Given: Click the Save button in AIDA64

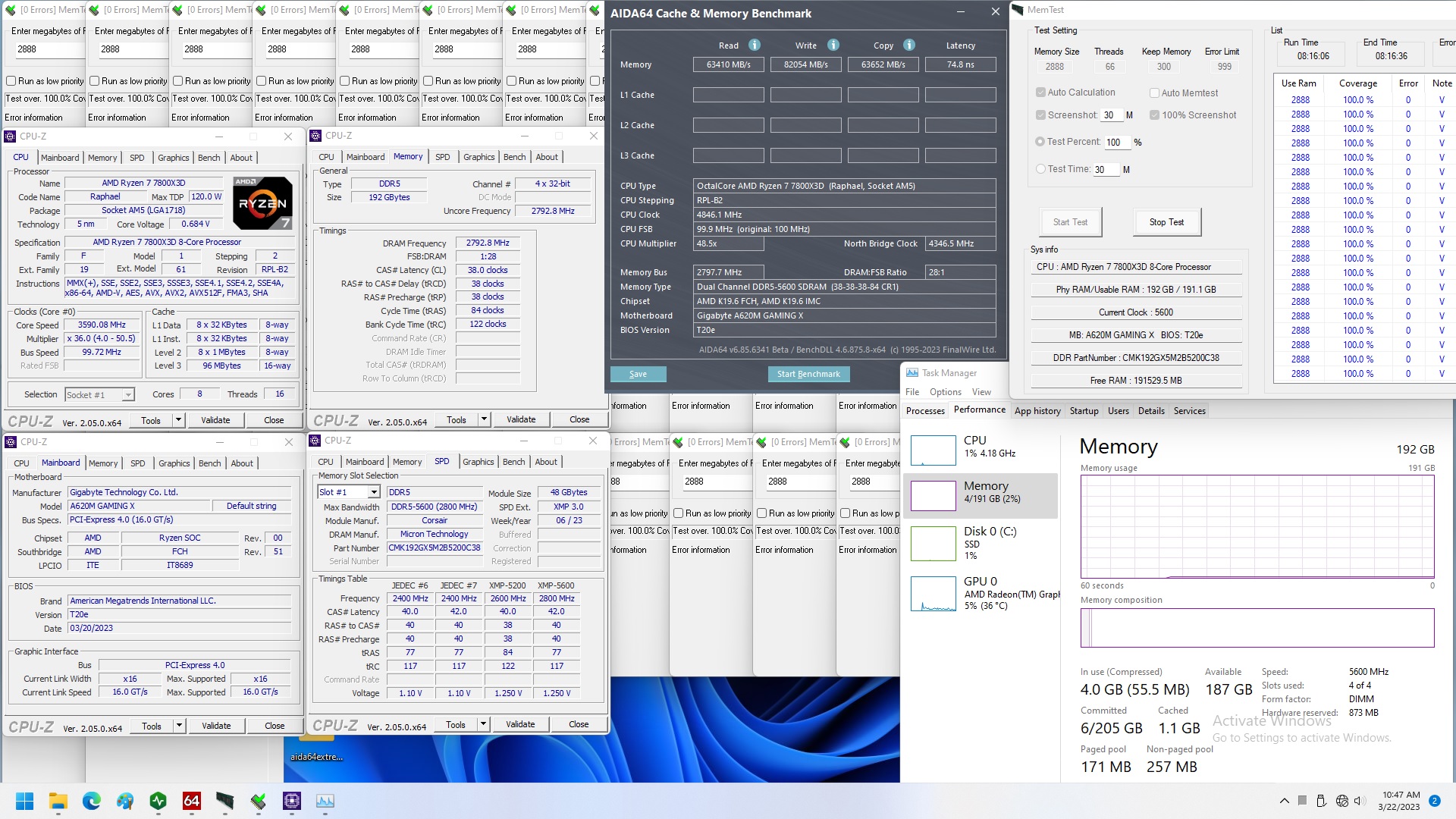Looking at the screenshot, I should (x=638, y=373).
